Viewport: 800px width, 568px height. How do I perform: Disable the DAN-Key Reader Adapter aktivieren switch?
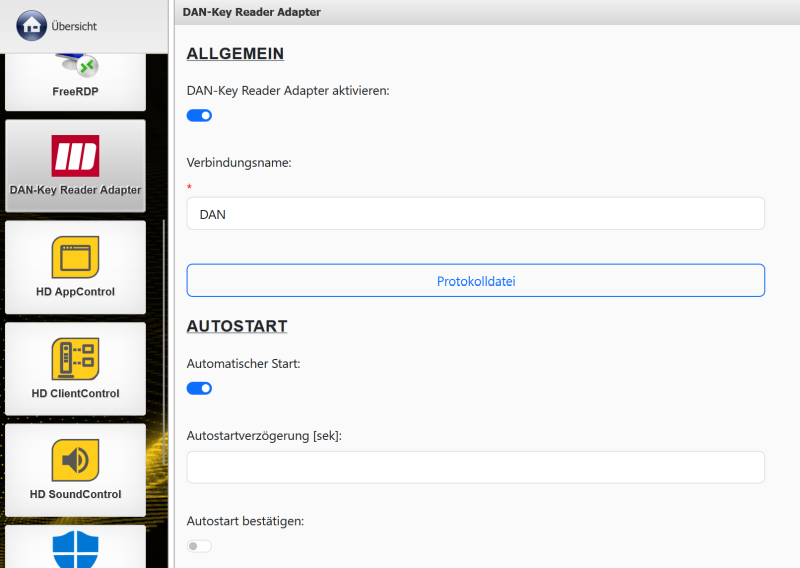point(199,115)
